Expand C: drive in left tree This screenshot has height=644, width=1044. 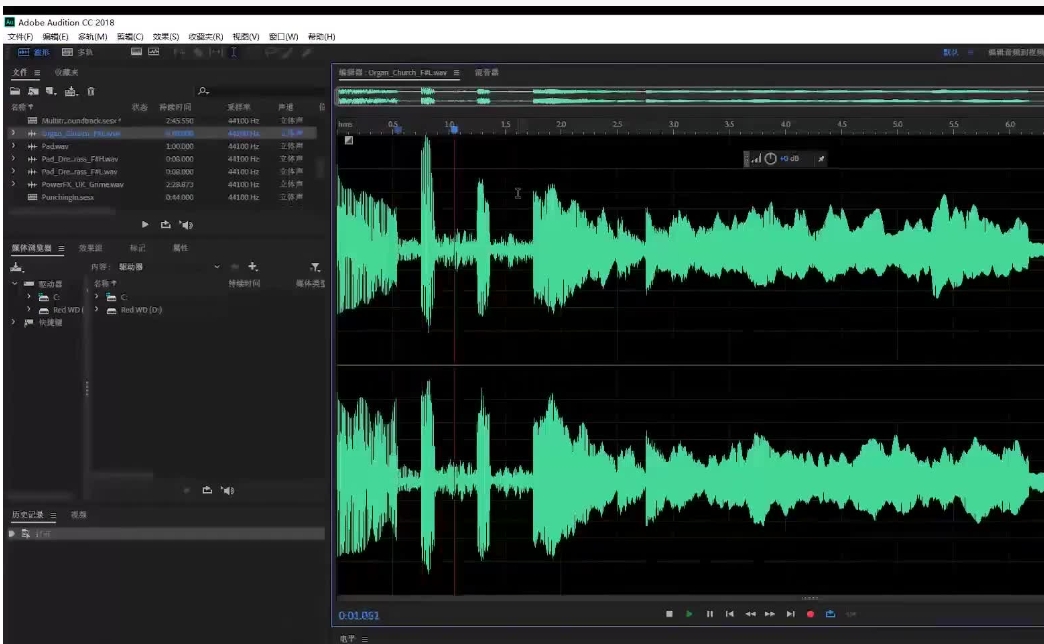29,296
